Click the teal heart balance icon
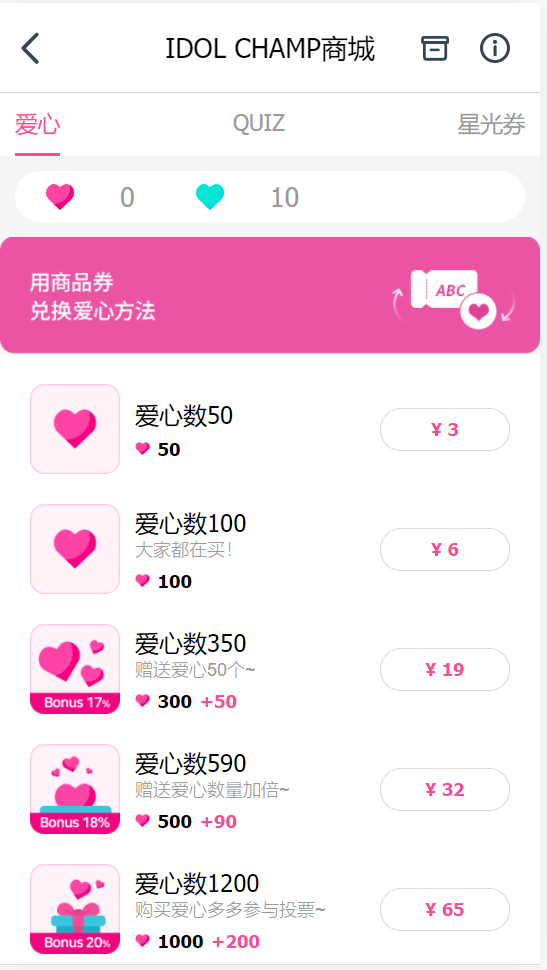The height and width of the screenshot is (970, 547). point(210,197)
